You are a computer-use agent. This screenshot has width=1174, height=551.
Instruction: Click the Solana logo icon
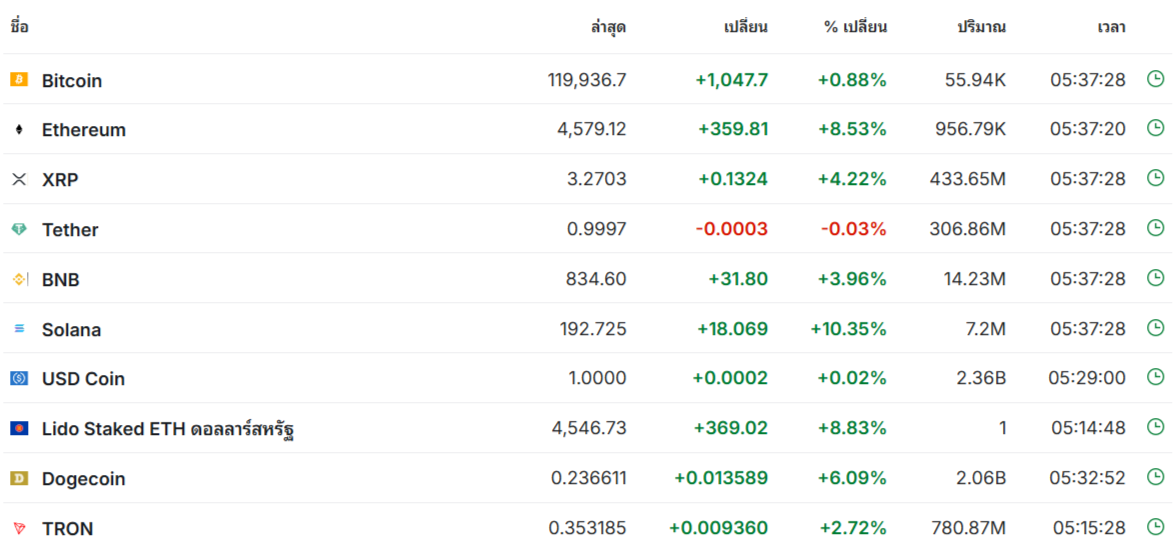tap(19, 329)
